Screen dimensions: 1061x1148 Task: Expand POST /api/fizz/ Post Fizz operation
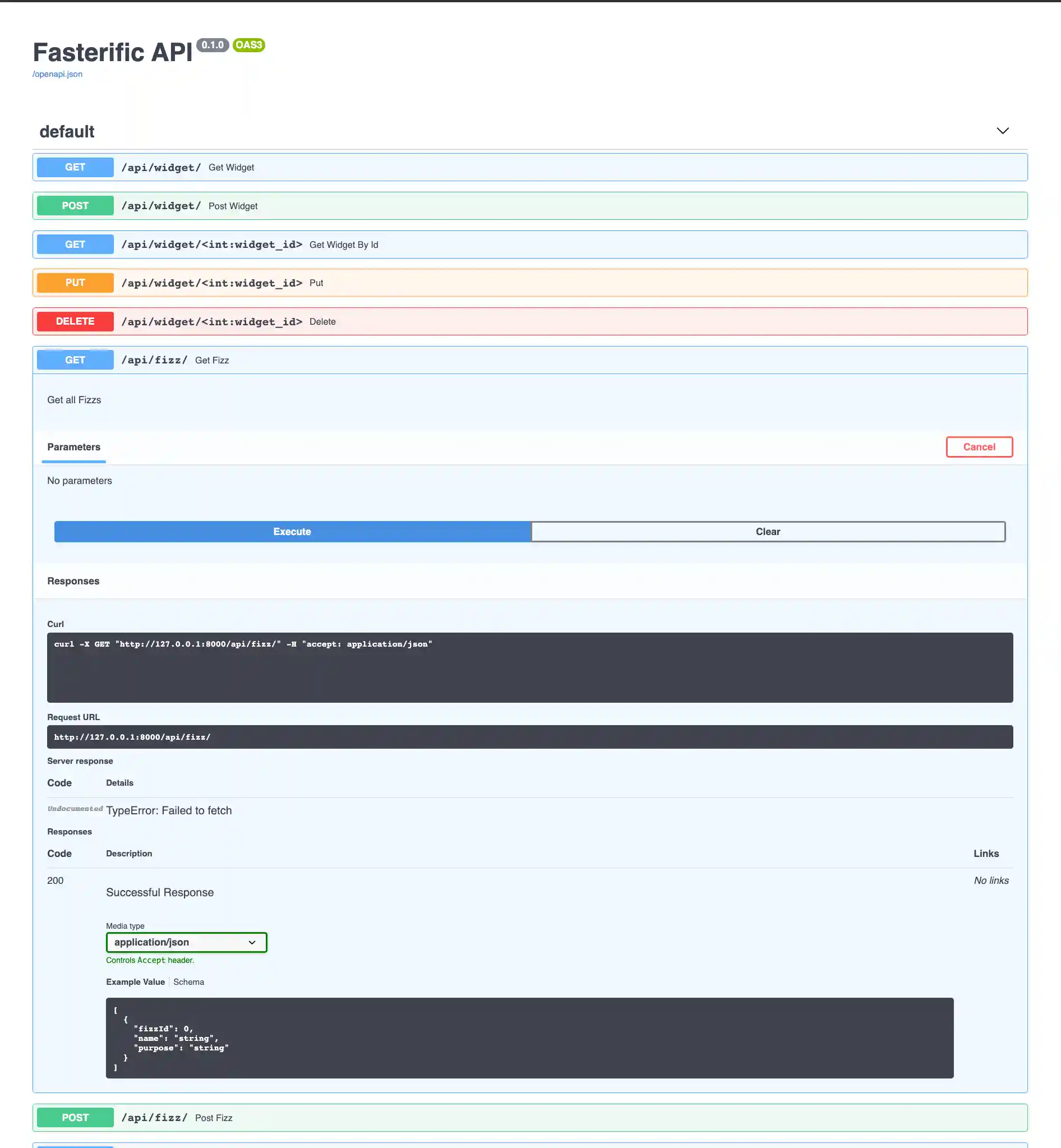click(x=530, y=1118)
